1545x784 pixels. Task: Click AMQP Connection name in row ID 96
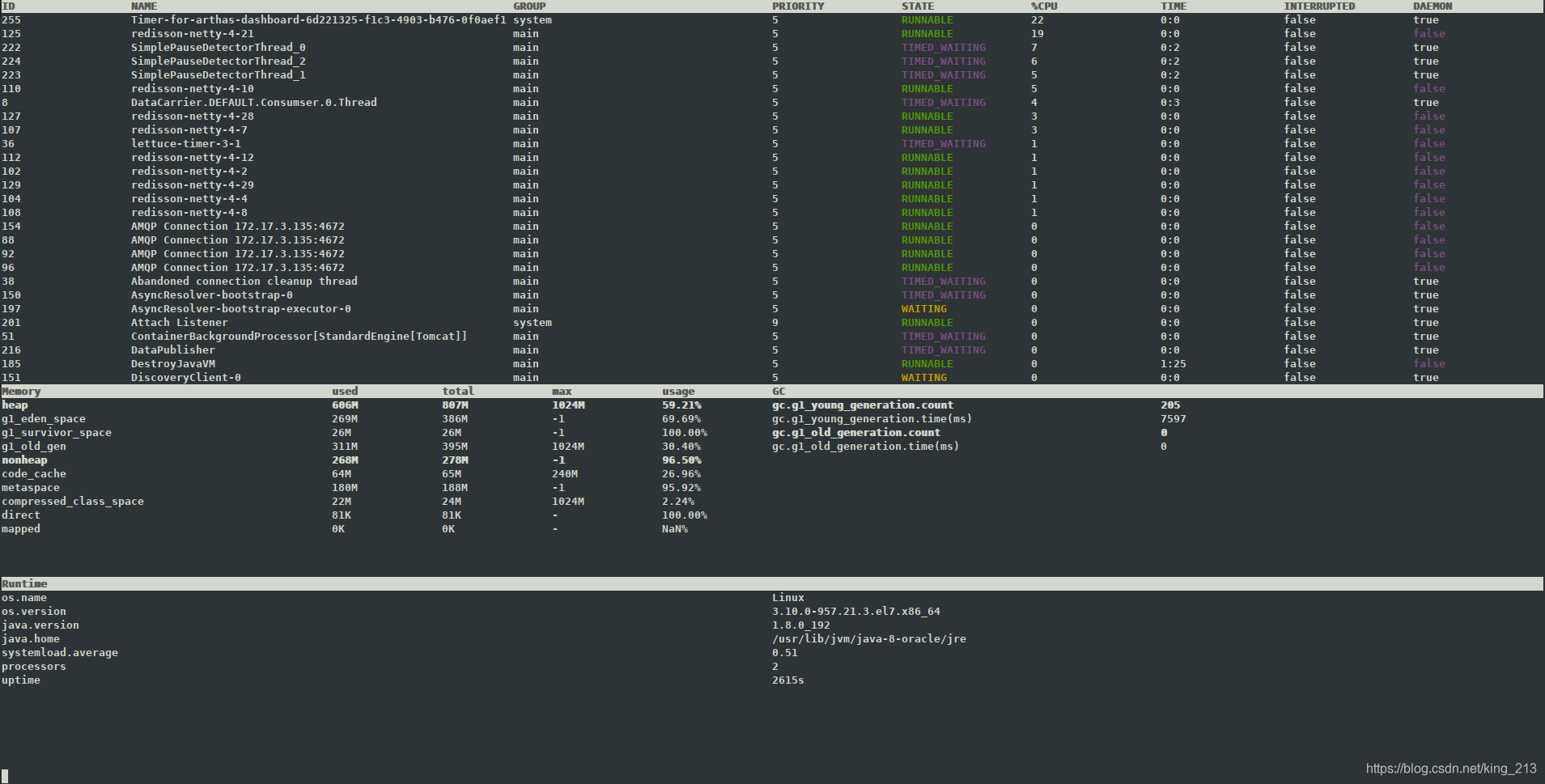tap(238, 268)
